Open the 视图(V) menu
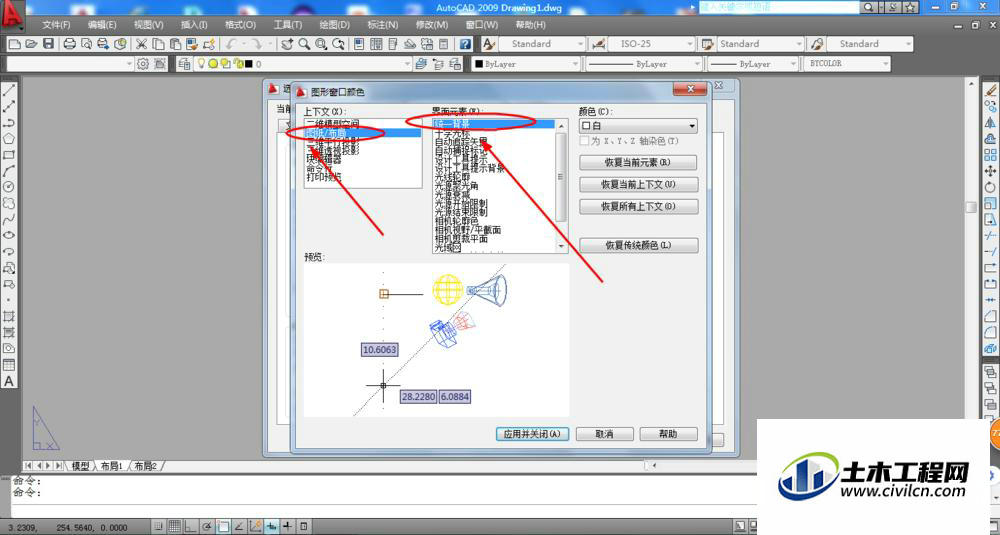 pos(149,25)
